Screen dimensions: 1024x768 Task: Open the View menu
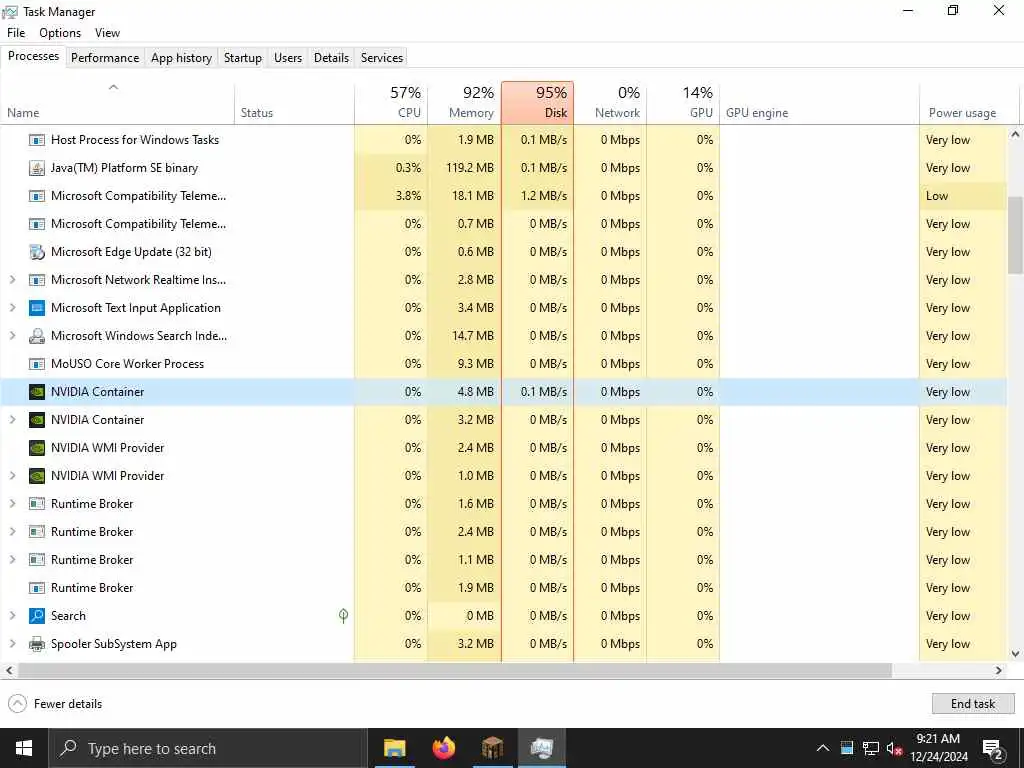pyautogui.click(x=107, y=33)
